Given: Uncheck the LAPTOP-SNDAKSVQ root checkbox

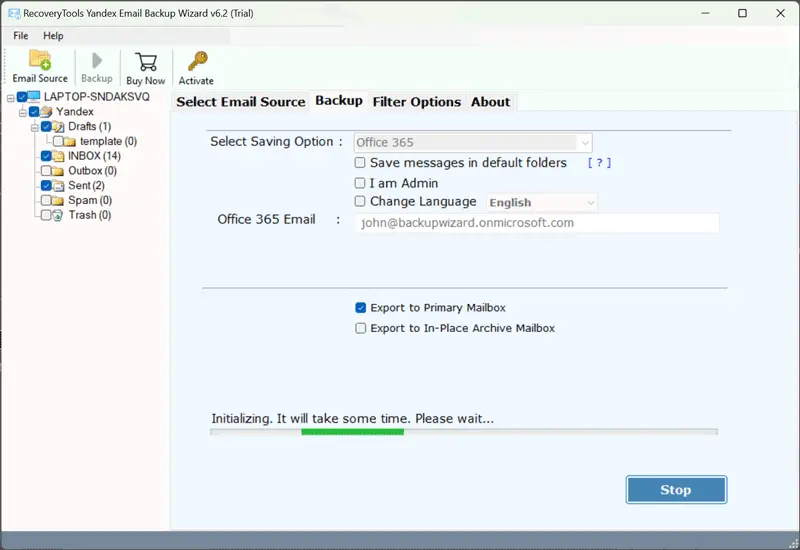Looking at the screenshot, I should click(x=22, y=96).
